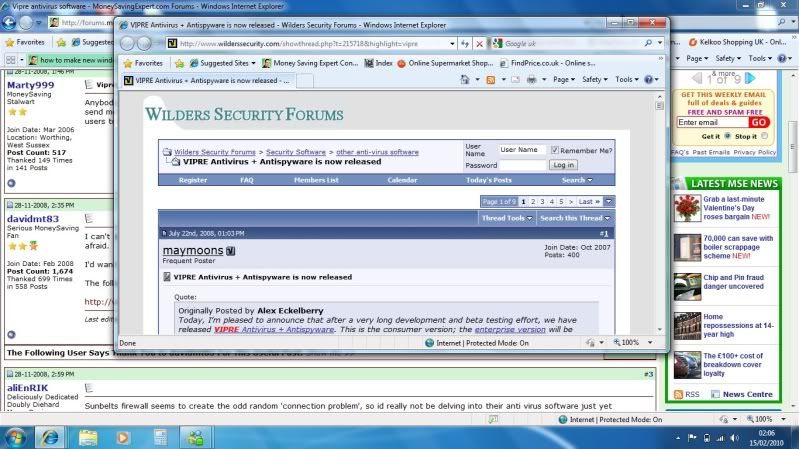Screen dimensions: 799x449
Task: Click the Wilders page vertical scrollbar down arrow
Action: point(660,329)
